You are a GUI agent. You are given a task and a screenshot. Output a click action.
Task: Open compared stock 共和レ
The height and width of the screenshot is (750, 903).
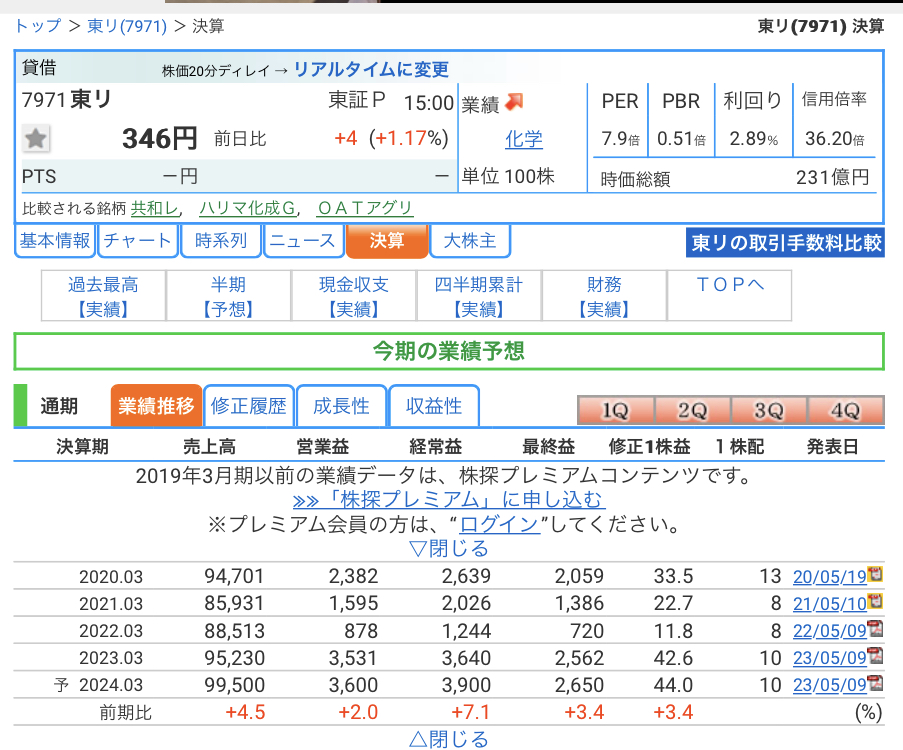click(x=154, y=207)
